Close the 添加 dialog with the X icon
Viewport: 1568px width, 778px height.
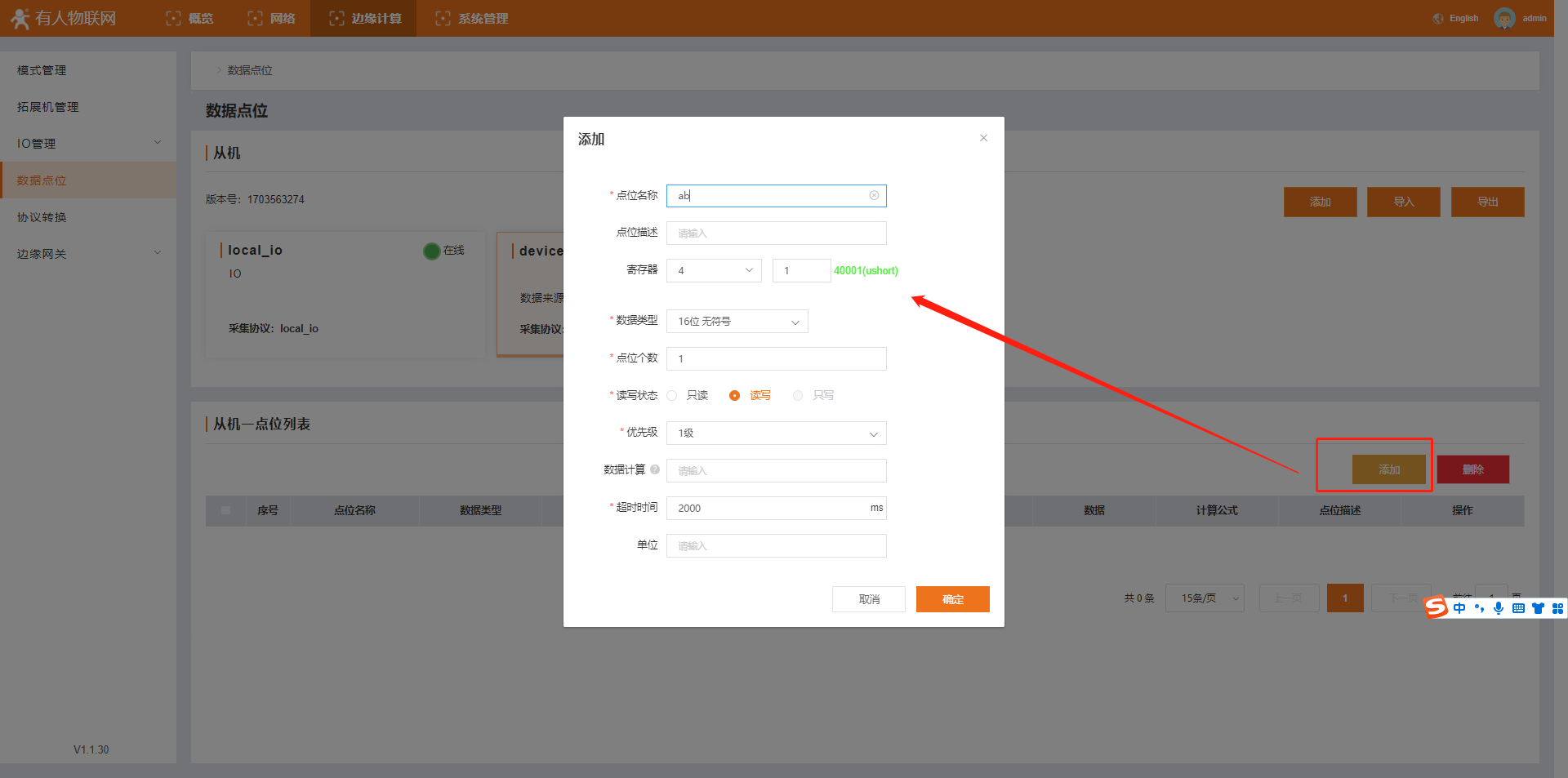point(983,138)
